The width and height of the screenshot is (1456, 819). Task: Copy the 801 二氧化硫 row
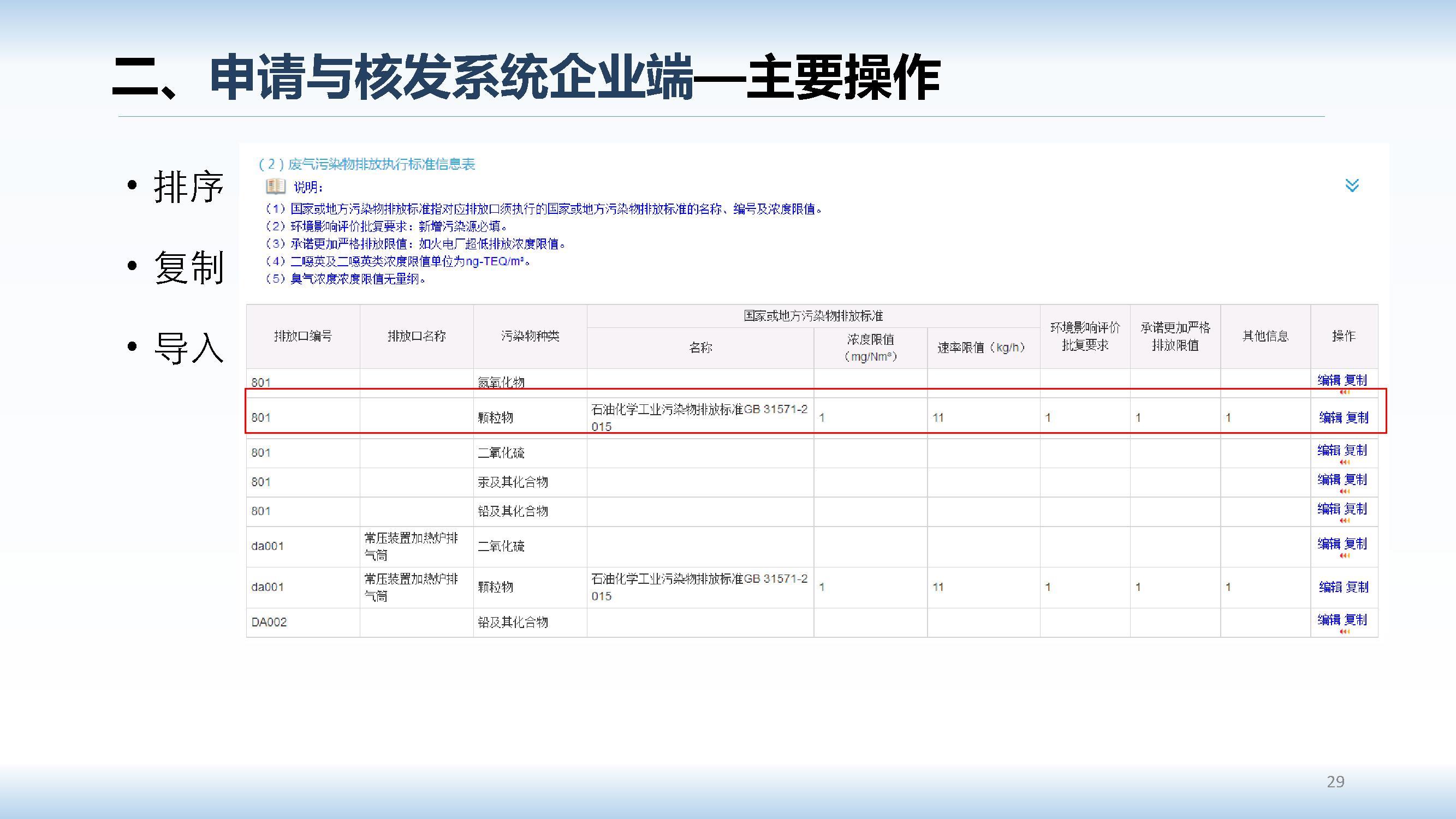1356,450
